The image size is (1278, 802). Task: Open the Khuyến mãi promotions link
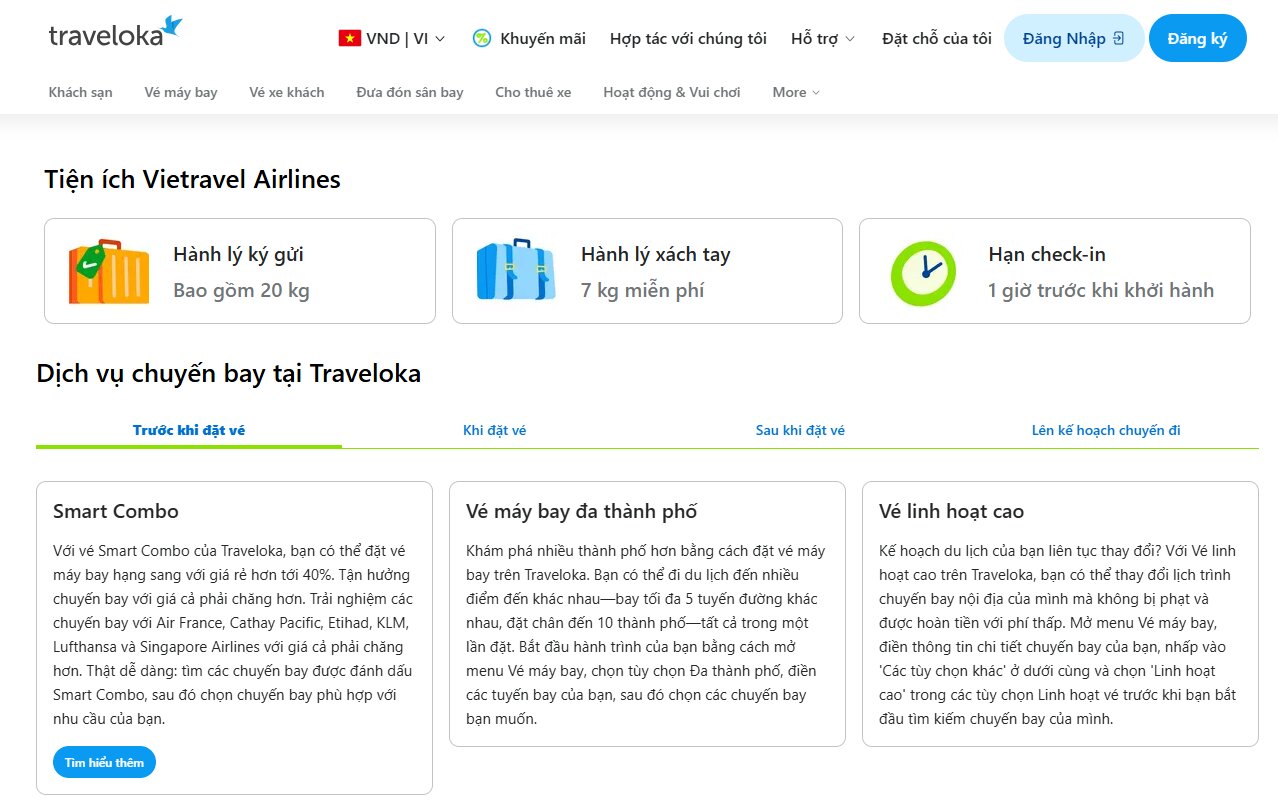(529, 39)
